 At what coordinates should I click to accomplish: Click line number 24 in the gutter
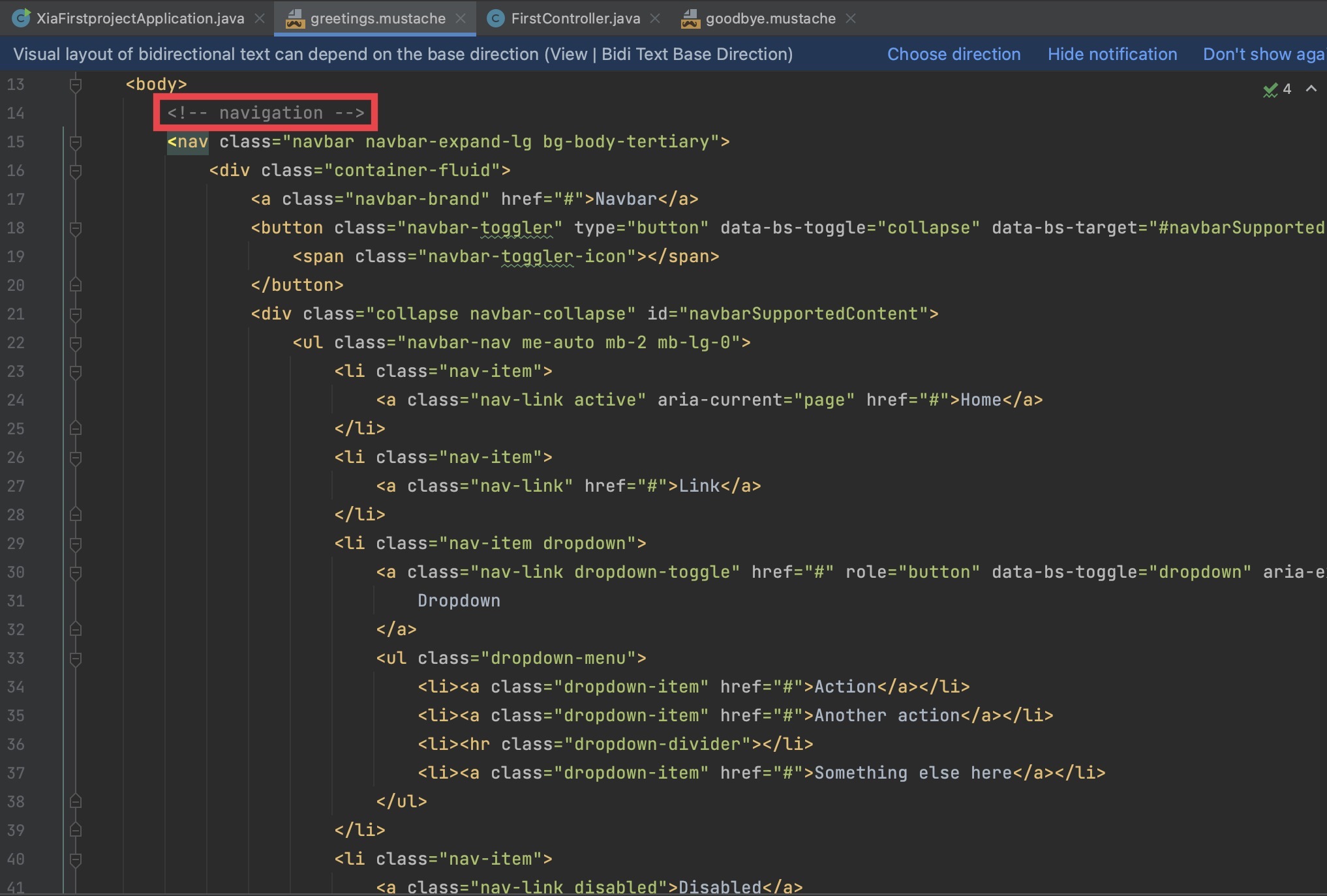coord(16,400)
